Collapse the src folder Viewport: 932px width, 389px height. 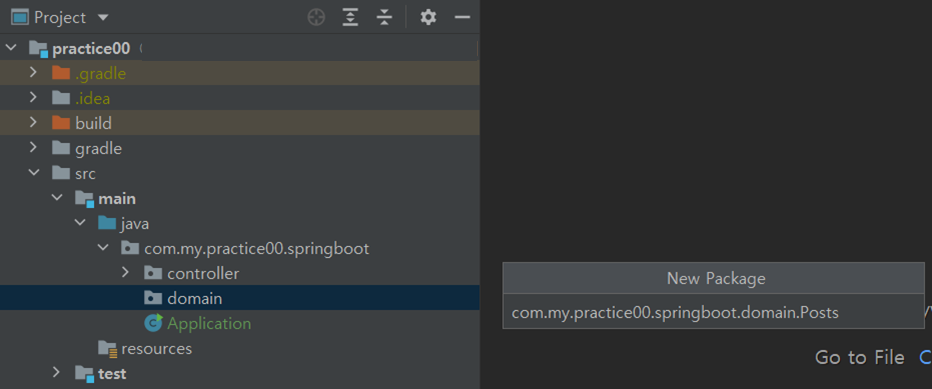(x=34, y=173)
